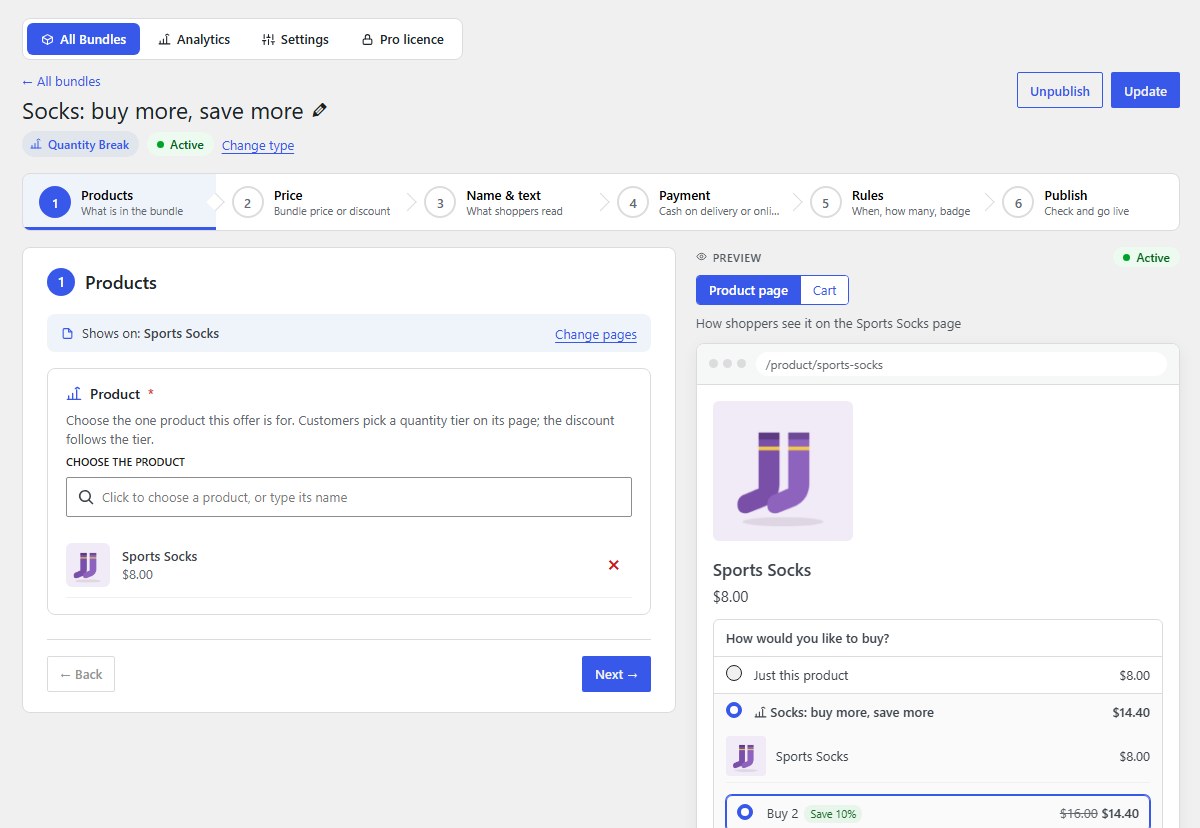Click the Update button
This screenshot has width=1200, height=828.
[1145, 90]
